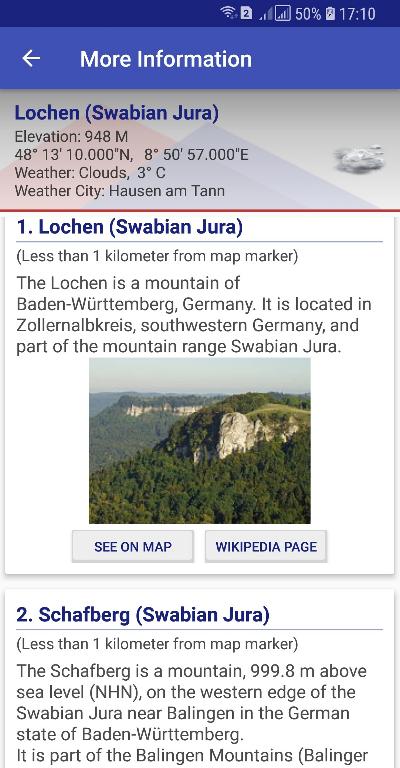Tap the battery status icon
This screenshot has width=400, height=768.
[330, 14]
